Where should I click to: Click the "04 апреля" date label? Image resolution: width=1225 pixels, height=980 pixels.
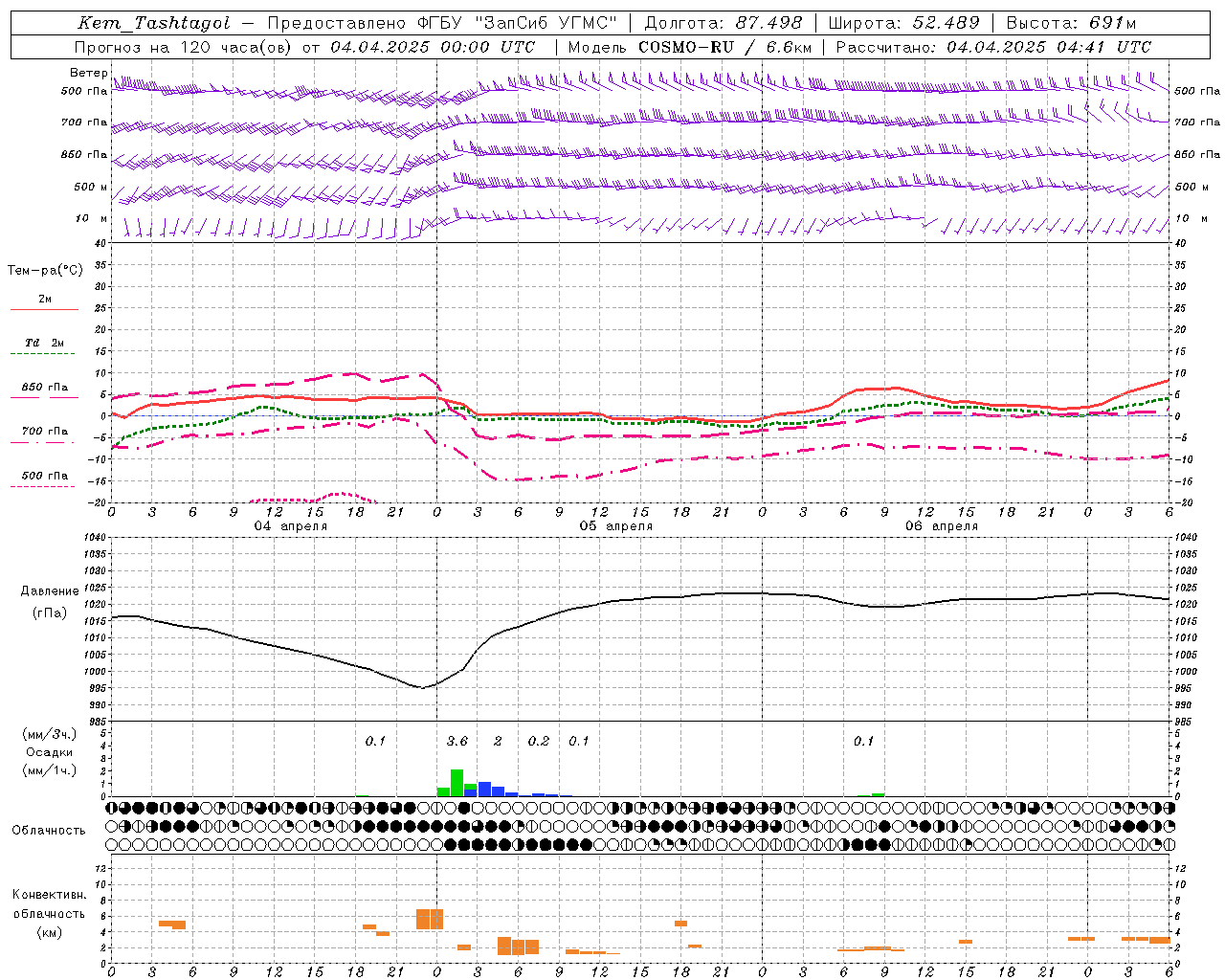pos(290,526)
